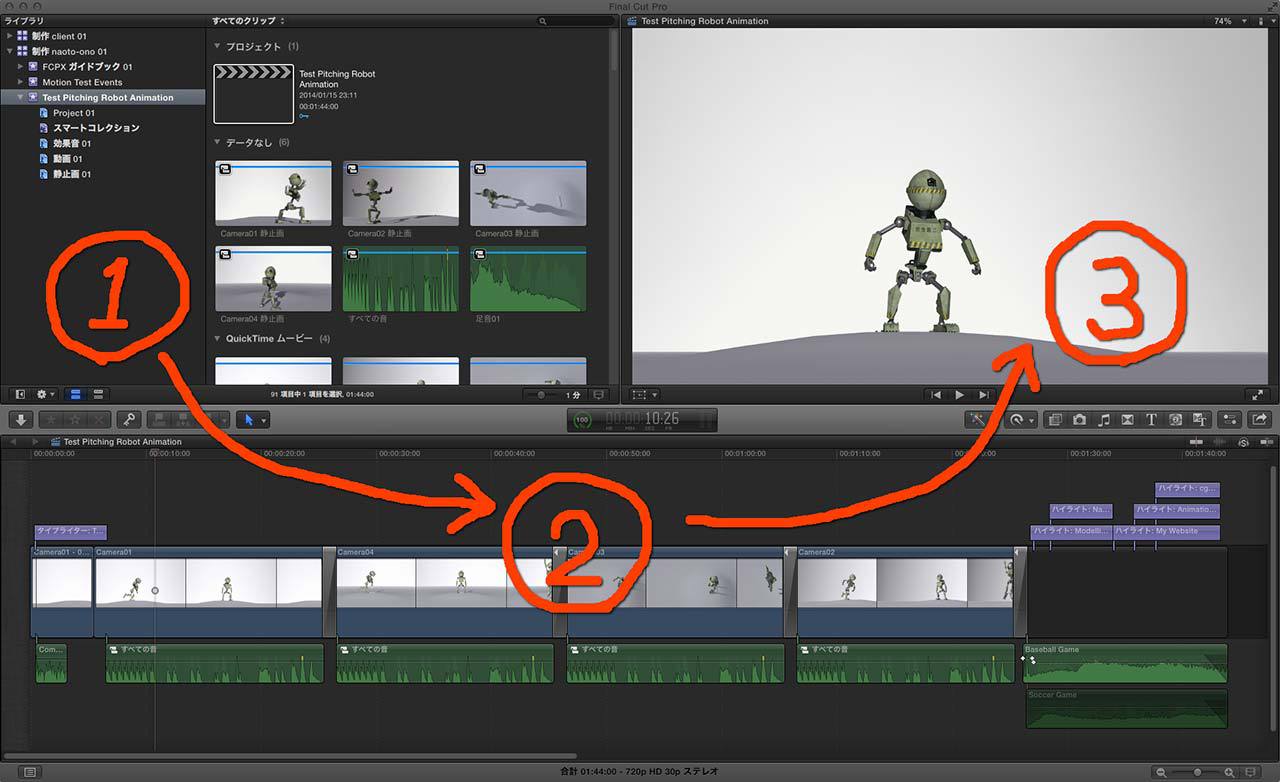Show the Effects browser
Image resolution: width=1280 pixels, height=782 pixels.
click(x=1055, y=420)
